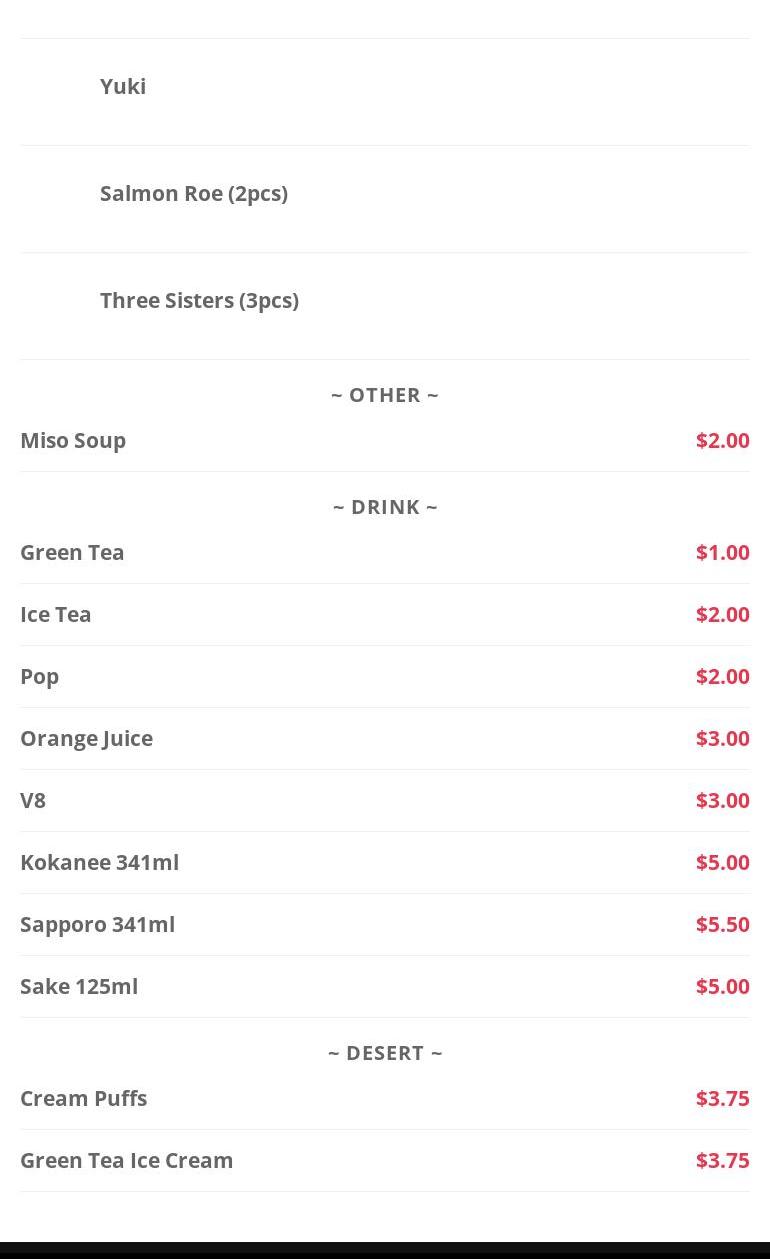Pick Orange Juice from drink list
The image size is (770, 1259).
point(87,738)
